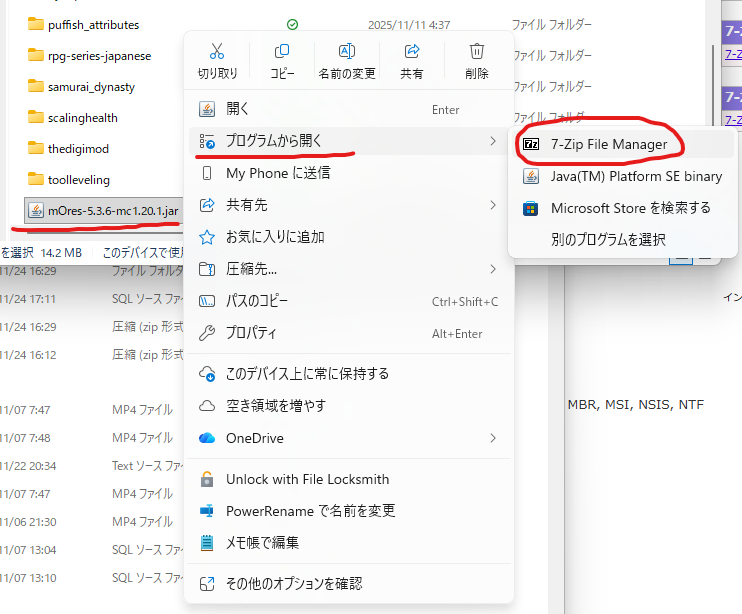This screenshot has height=614, width=742.
Task: Expand the 共有先 submenu
Action: (493, 205)
